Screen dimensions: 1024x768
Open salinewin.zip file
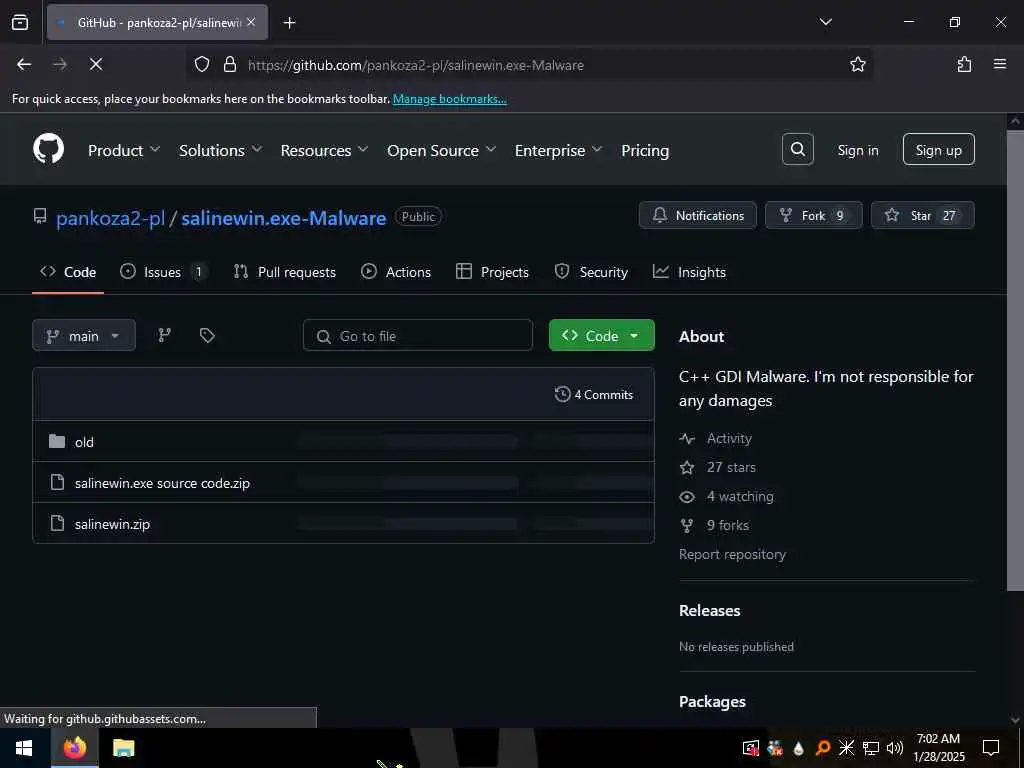click(x=112, y=524)
